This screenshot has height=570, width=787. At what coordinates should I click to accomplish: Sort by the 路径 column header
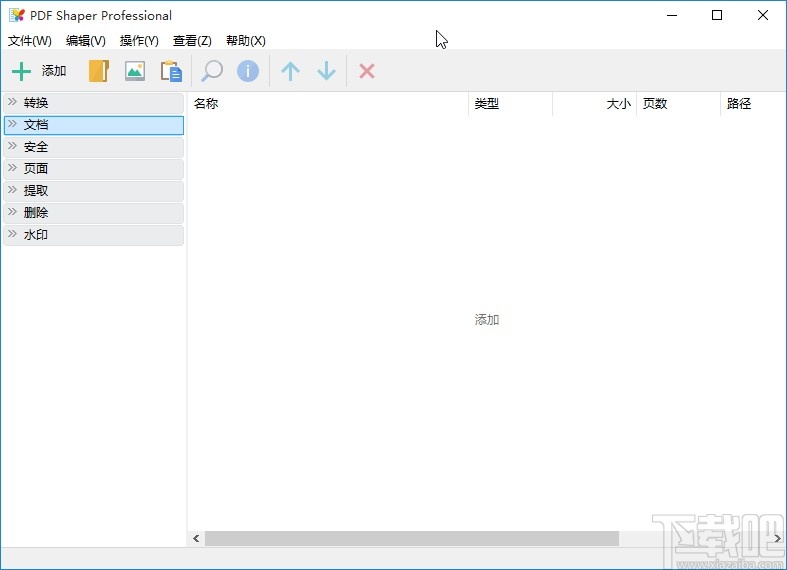click(753, 104)
